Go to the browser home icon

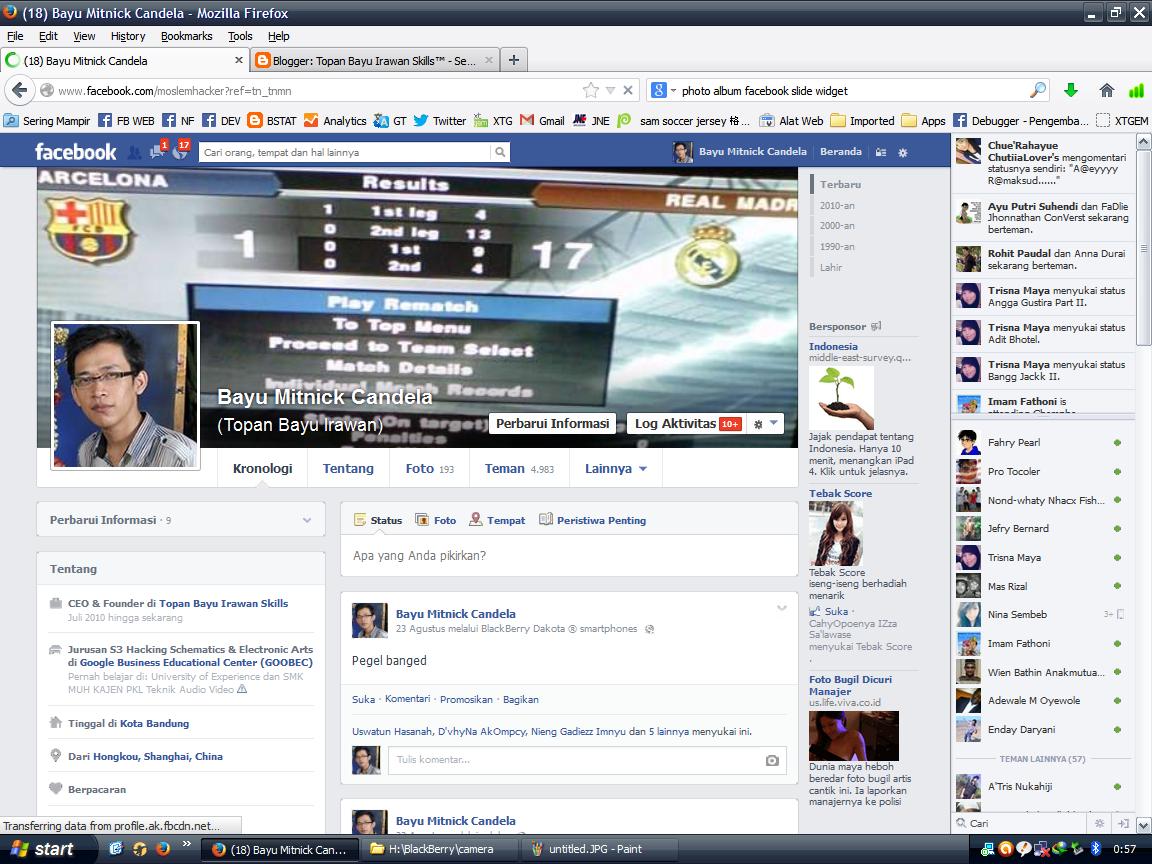1106,90
